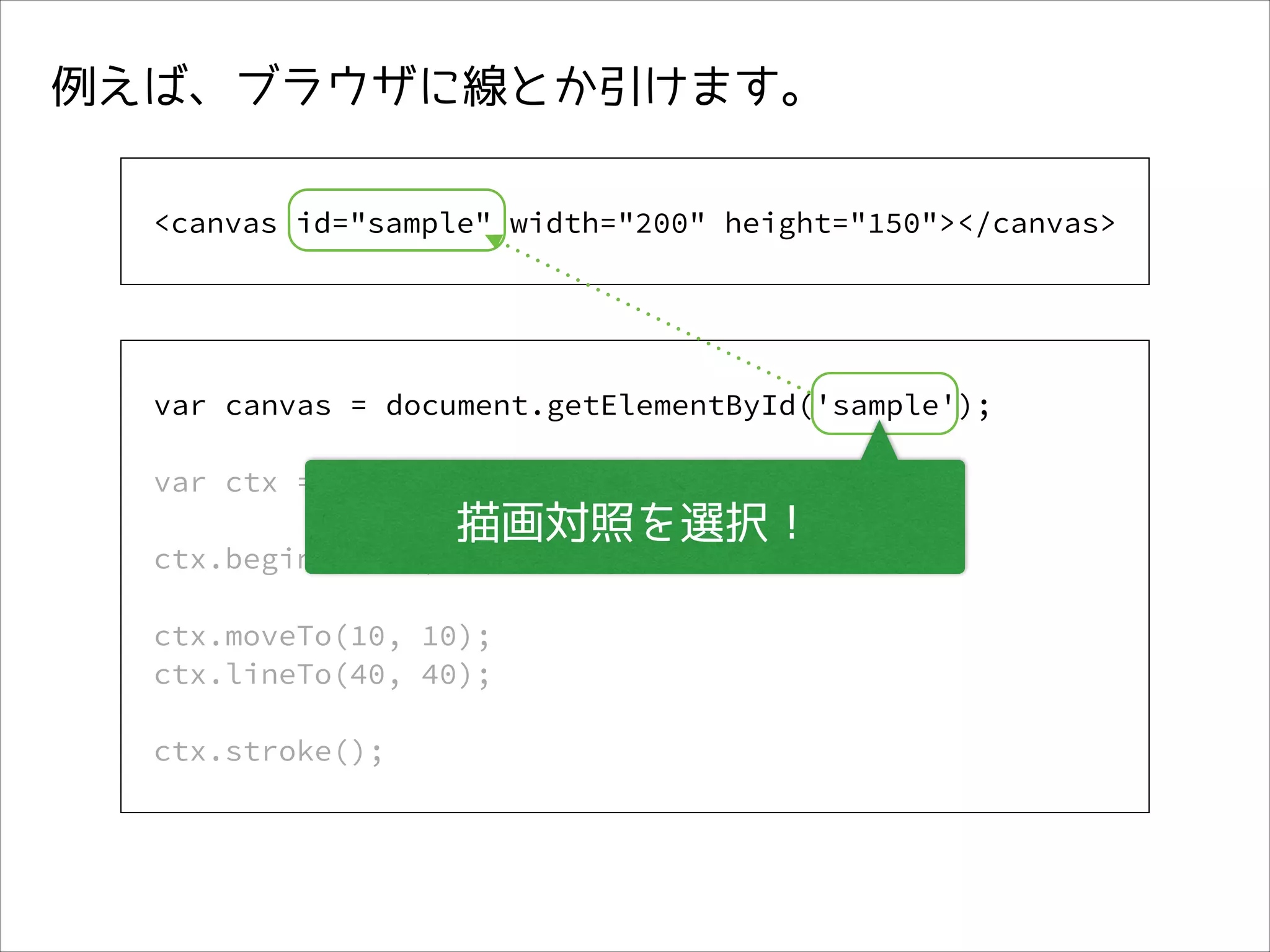
Task: Click the width="200" attribute text
Action: (x=608, y=223)
